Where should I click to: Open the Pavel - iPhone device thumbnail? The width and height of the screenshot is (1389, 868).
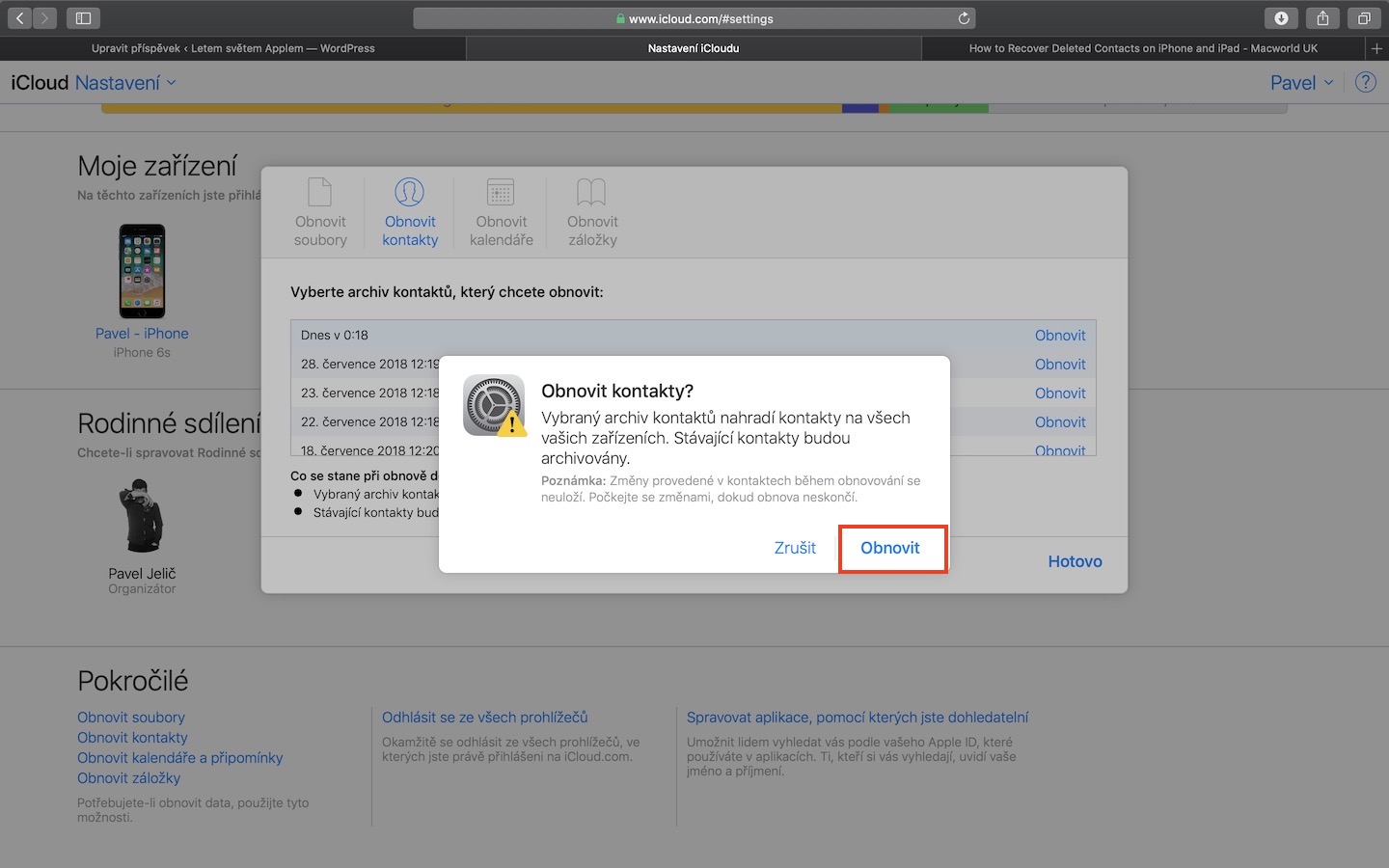(142, 271)
